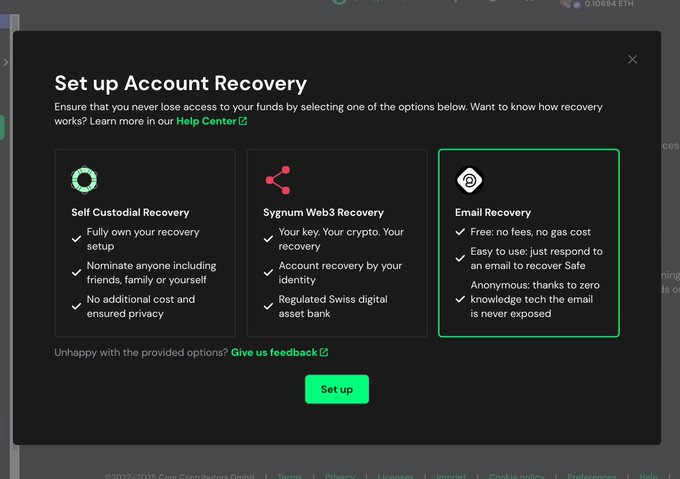The height and width of the screenshot is (479, 680).
Task: Click the Email Recovery logo icon
Action: (469, 180)
